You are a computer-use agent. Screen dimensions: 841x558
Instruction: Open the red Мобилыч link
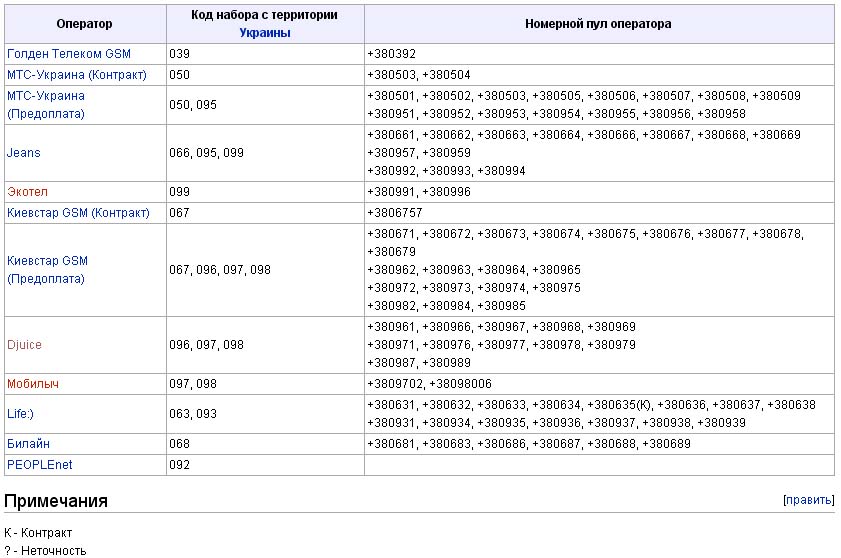coord(33,384)
